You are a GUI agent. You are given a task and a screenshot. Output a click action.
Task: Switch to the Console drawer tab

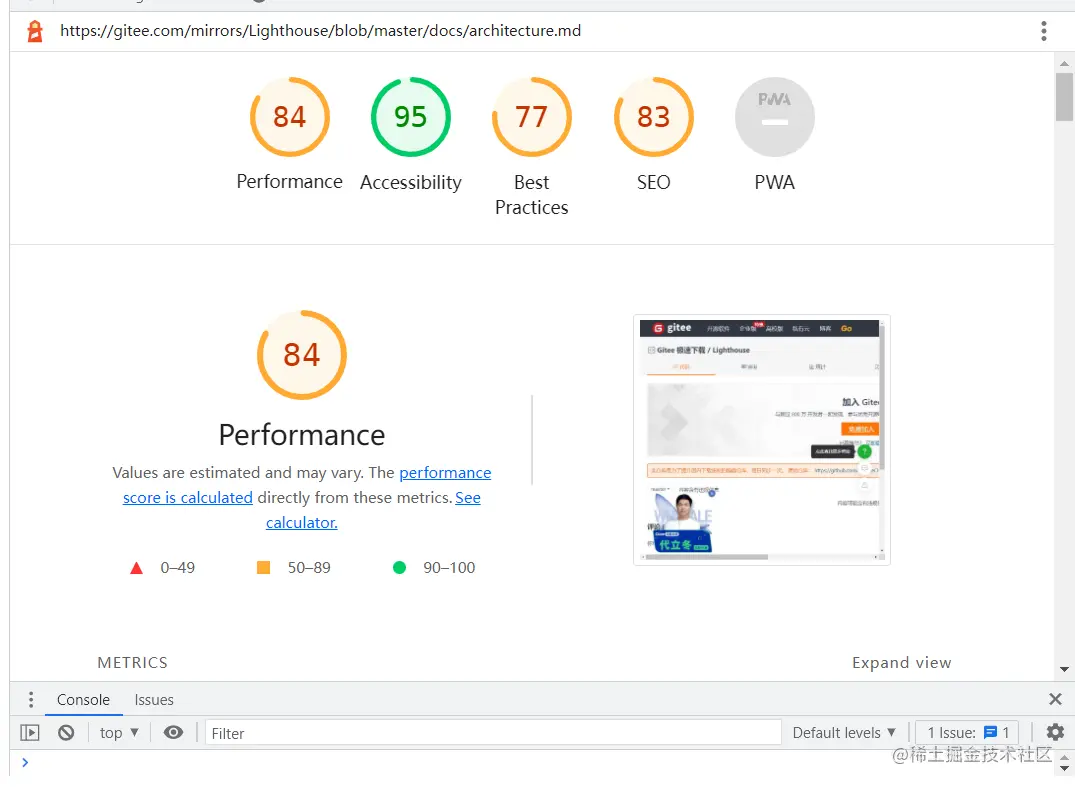83,700
